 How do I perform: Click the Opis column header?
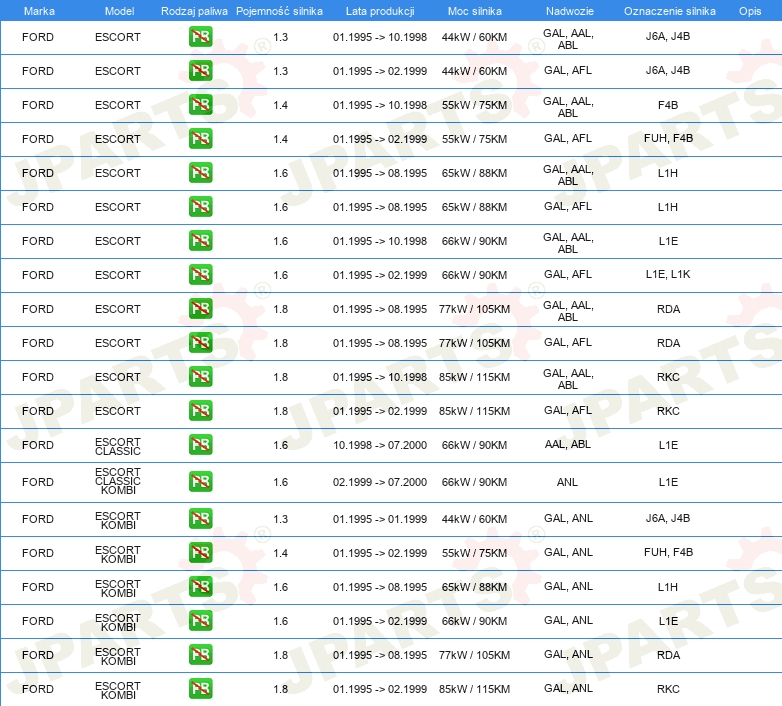750,11
